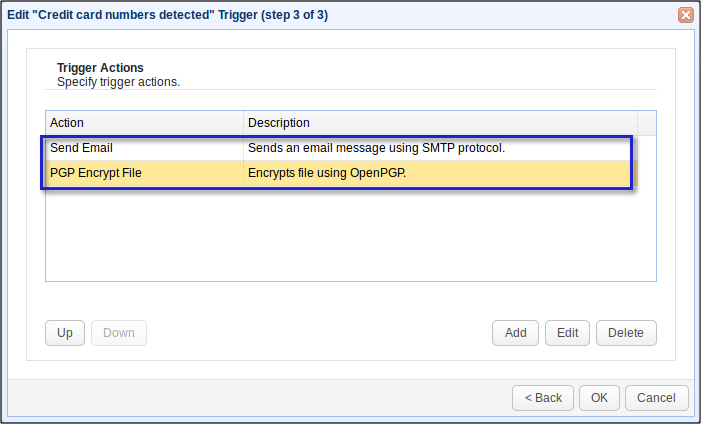Click the Trigger Actions heading
Viewport: 701px width, 424px height.
point(100,68)
